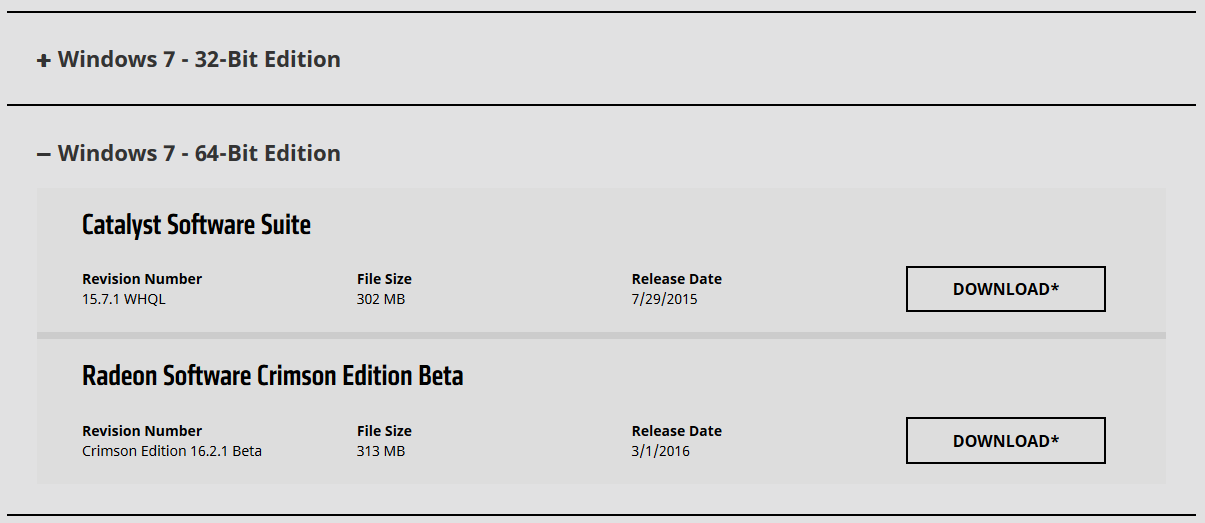Expand the Windows 7 - 32-Bit Edition heading
Image resolution: width=1205 pixels, height=523 pixels.
tap(199, 60)
